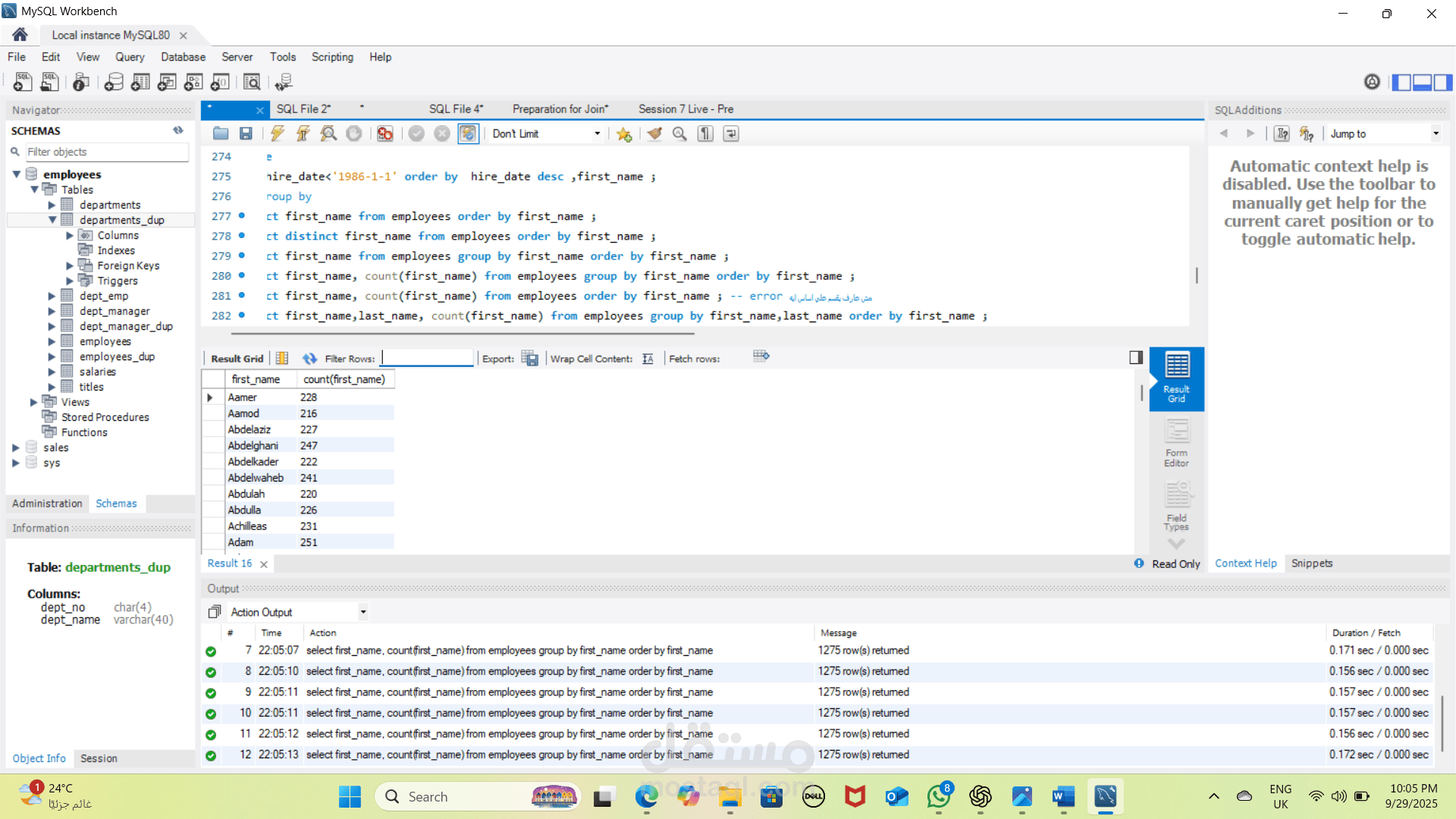The image size is (1456, 819).
Task: Expand the salaries table node
Action: pyautogui.click(x=52, y=372)
